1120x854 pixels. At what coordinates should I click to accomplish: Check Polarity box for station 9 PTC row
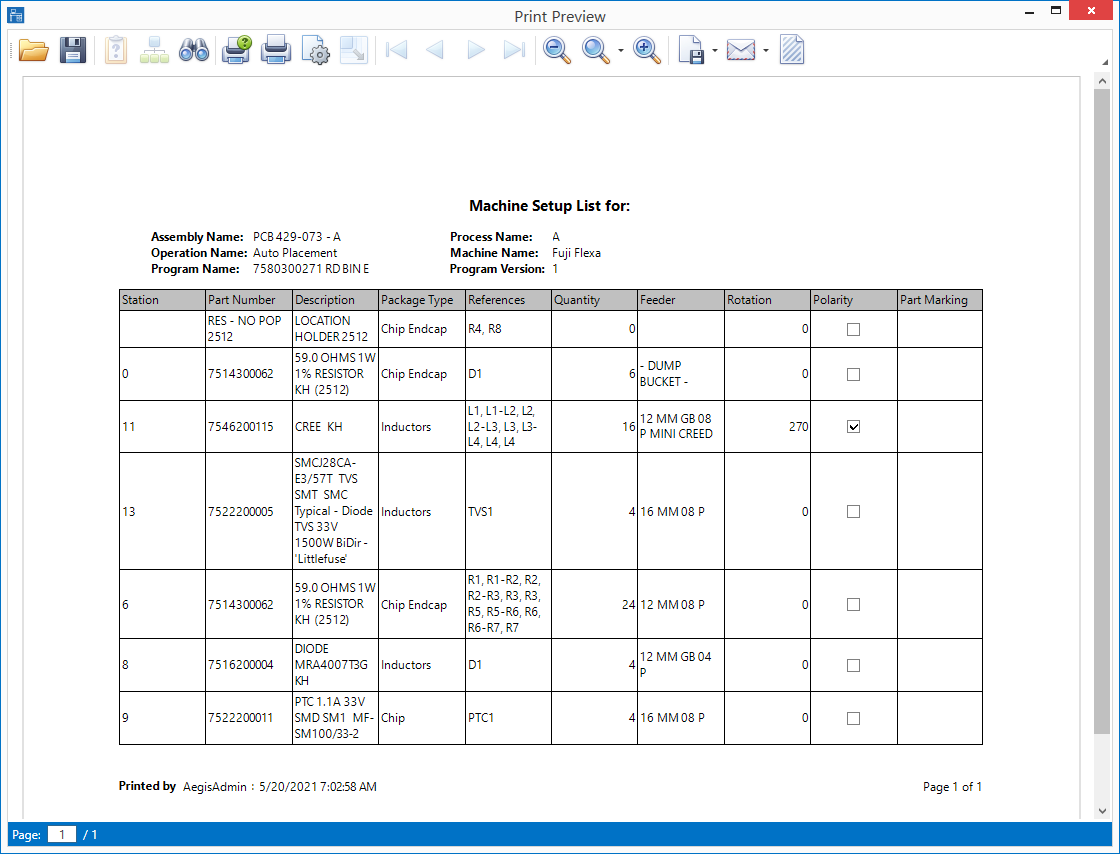click(853, 718)
